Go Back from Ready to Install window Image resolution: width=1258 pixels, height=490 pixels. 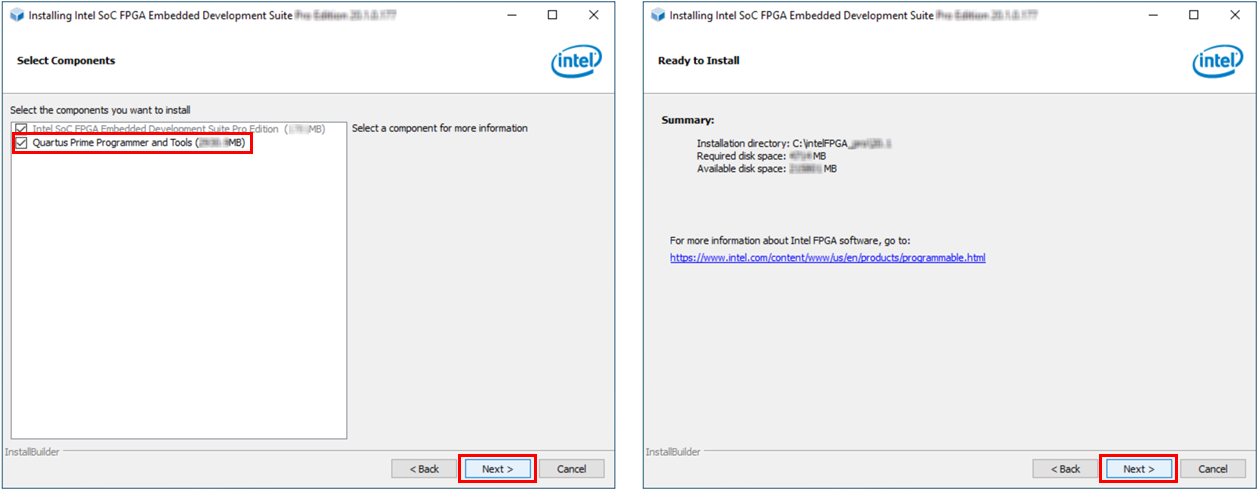1065,469
